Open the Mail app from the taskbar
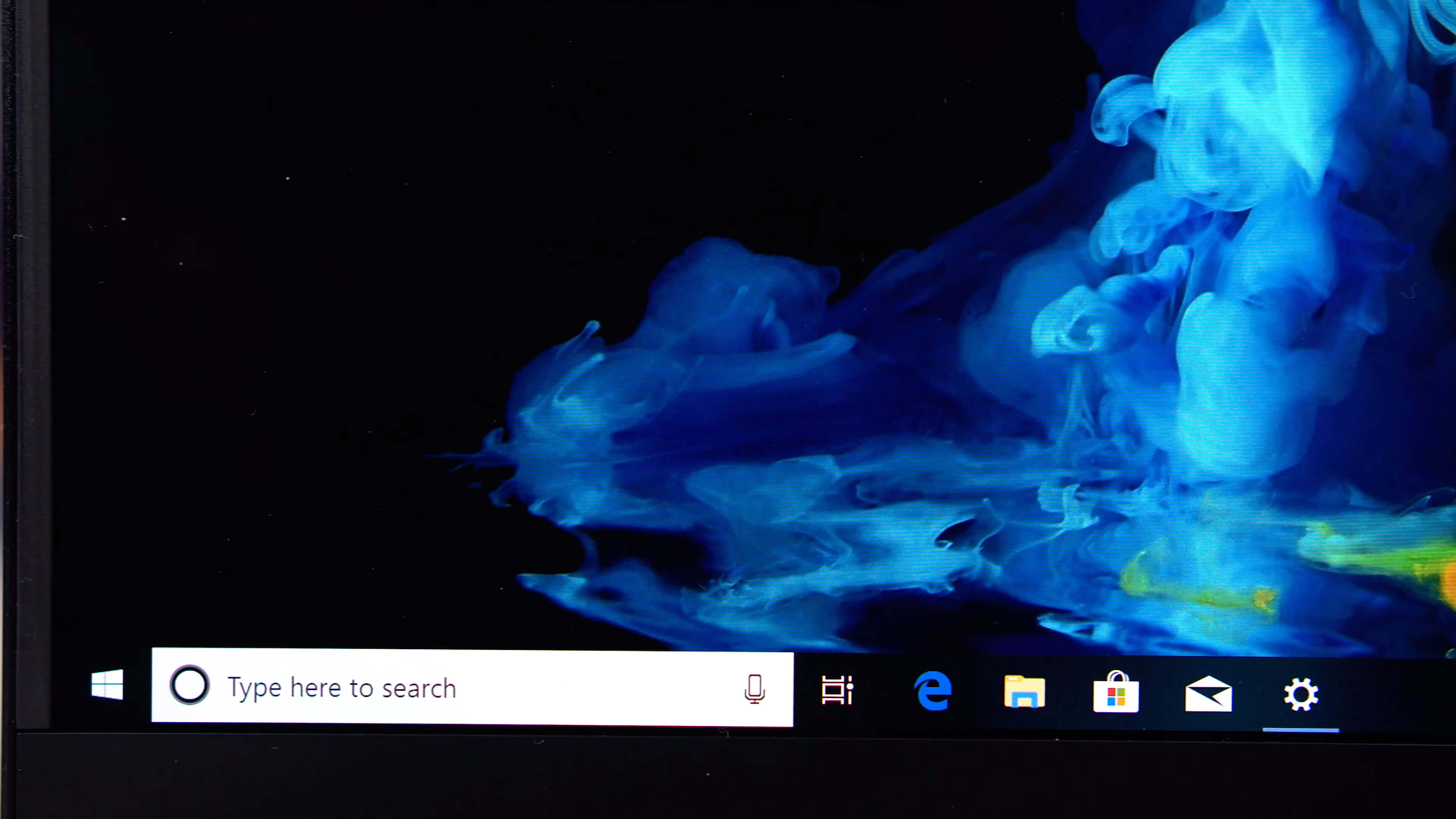 1208,693
